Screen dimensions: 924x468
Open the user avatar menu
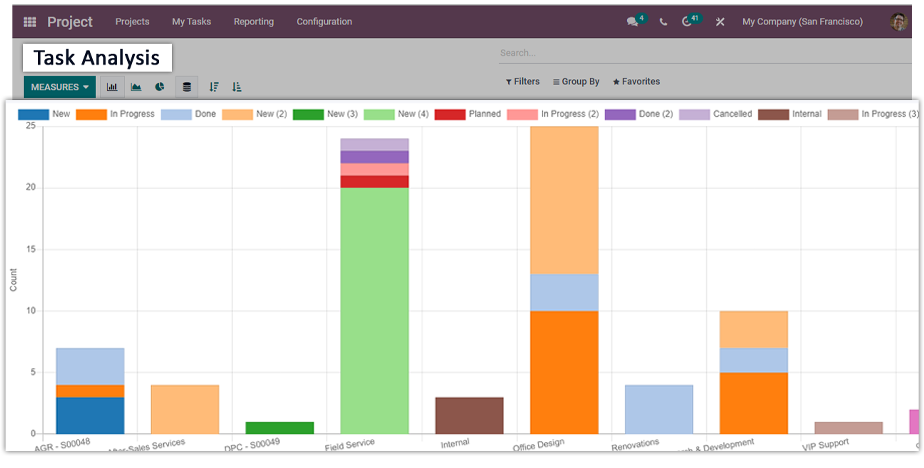(899, 22)
